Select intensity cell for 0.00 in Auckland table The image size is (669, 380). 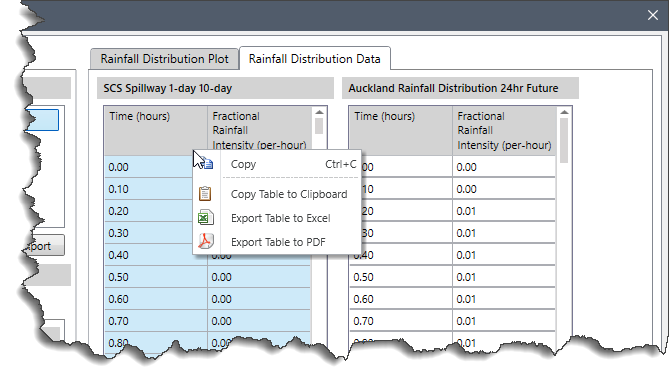click(504, 167)
